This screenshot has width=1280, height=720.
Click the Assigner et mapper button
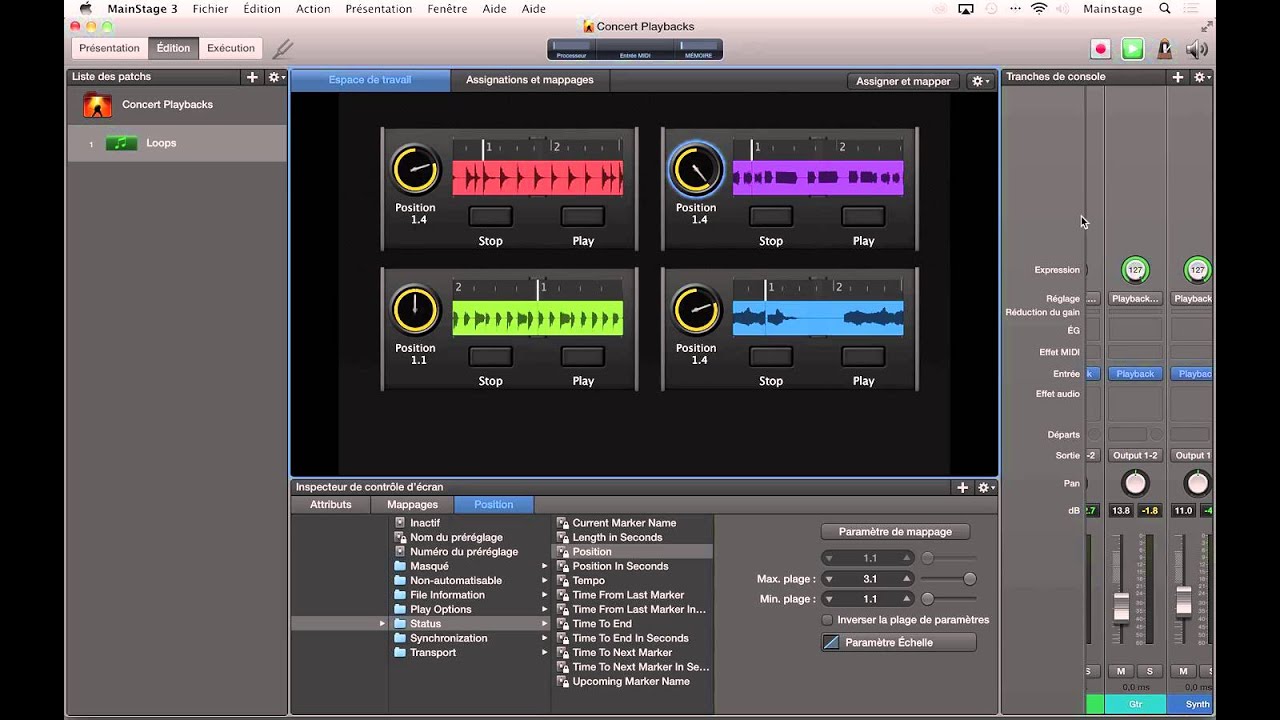903,81
